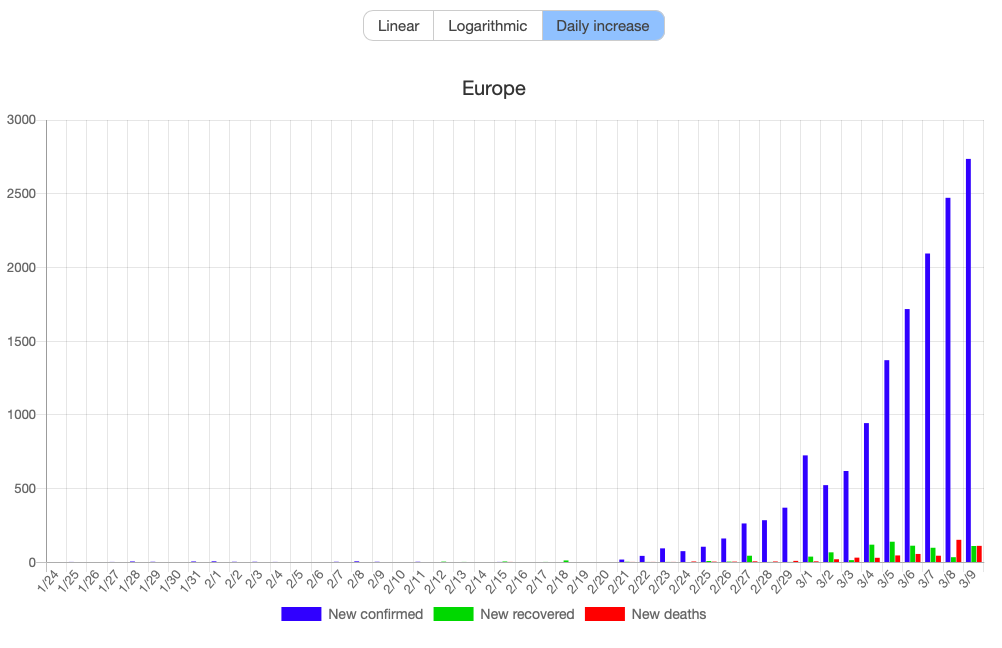The image size is (1002, 648).
Task: Click the 1500 y-axis label
Action: click(x=21, y=341)
